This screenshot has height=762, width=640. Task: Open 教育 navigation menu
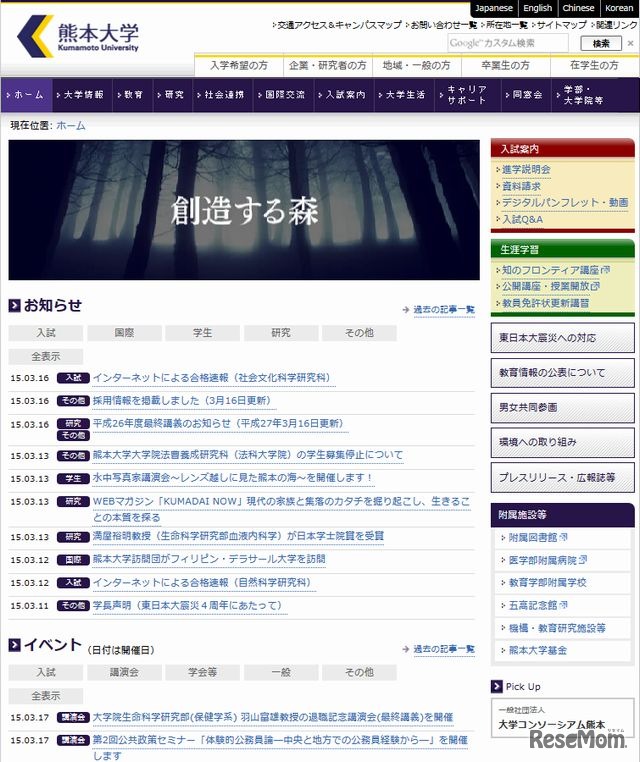pyautogui.click(x=132, y=95)
